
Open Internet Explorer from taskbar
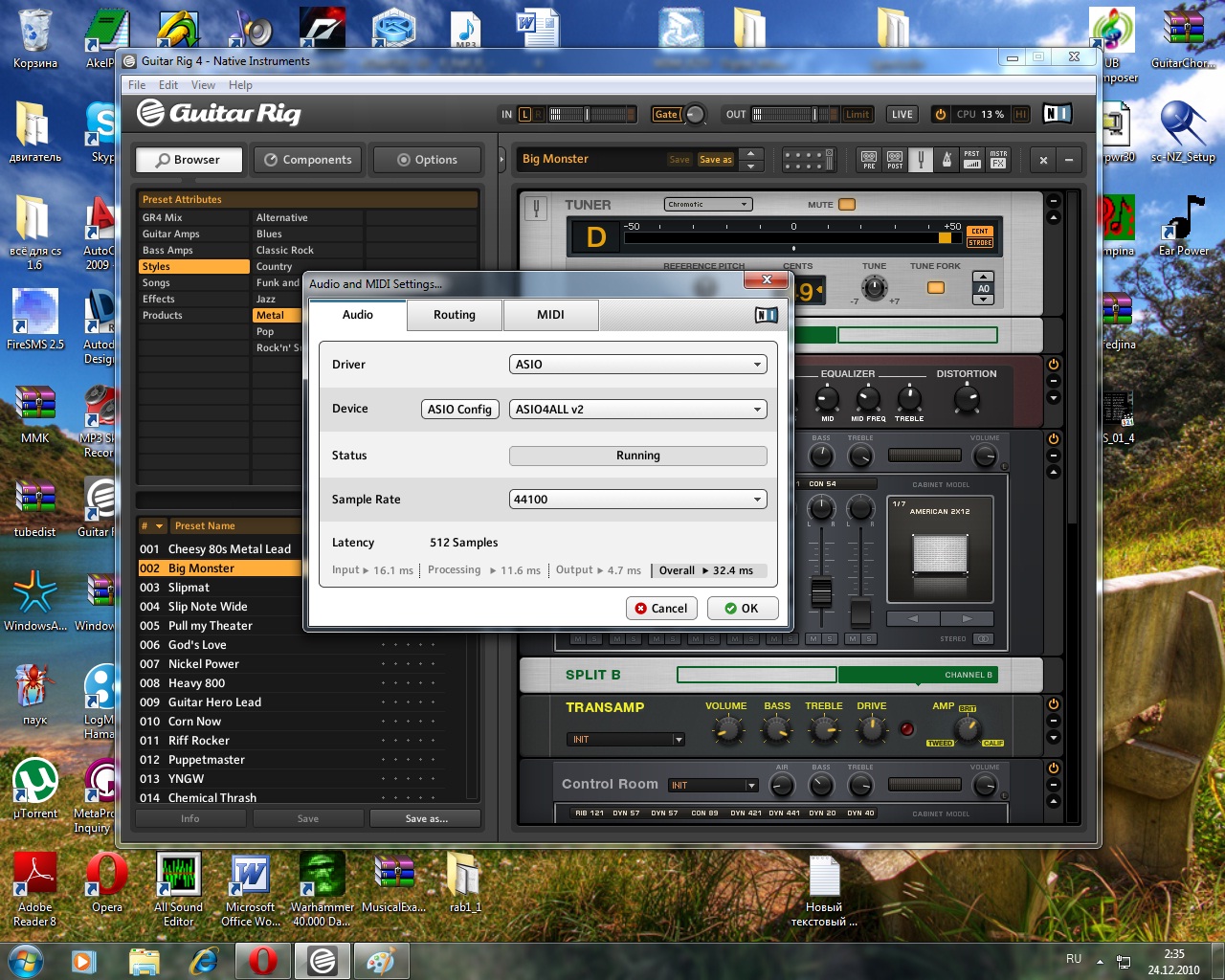coord(203,960)
